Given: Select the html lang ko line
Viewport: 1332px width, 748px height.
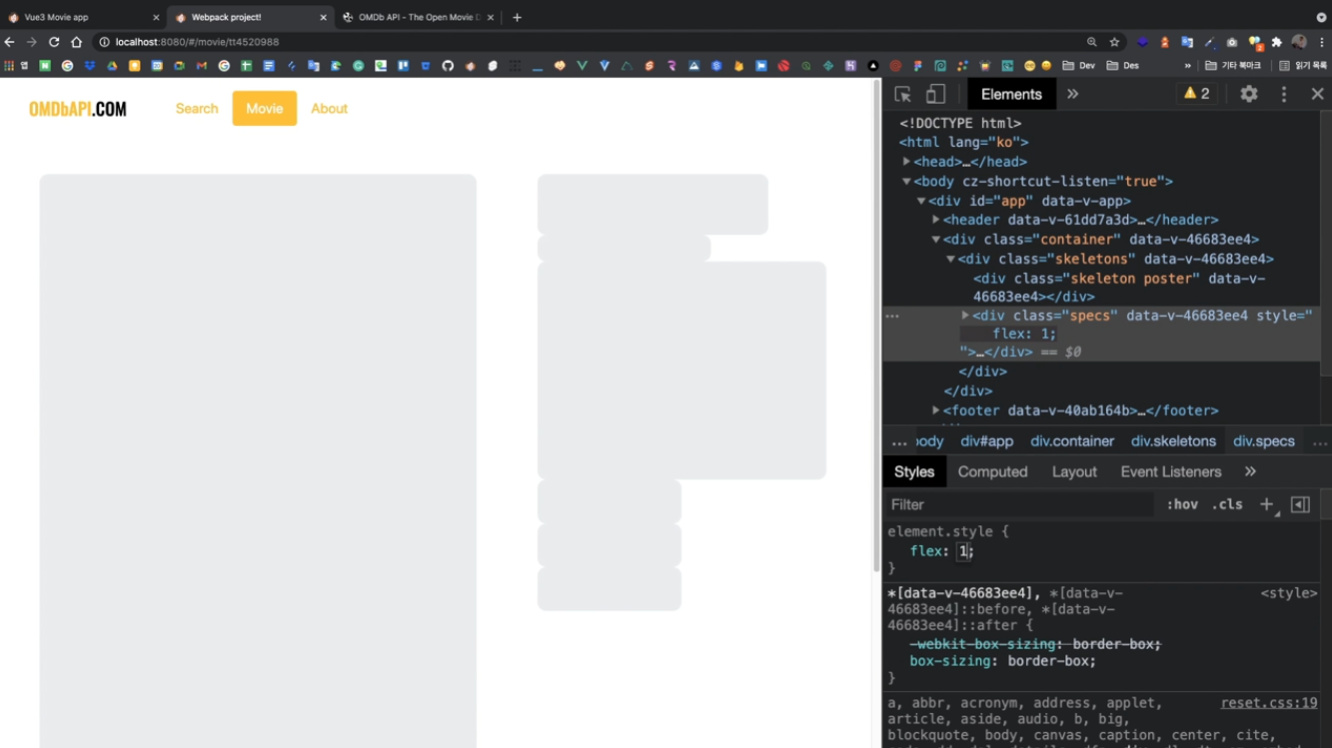Looking at the screenshot, I should click(x=963, y=142).
